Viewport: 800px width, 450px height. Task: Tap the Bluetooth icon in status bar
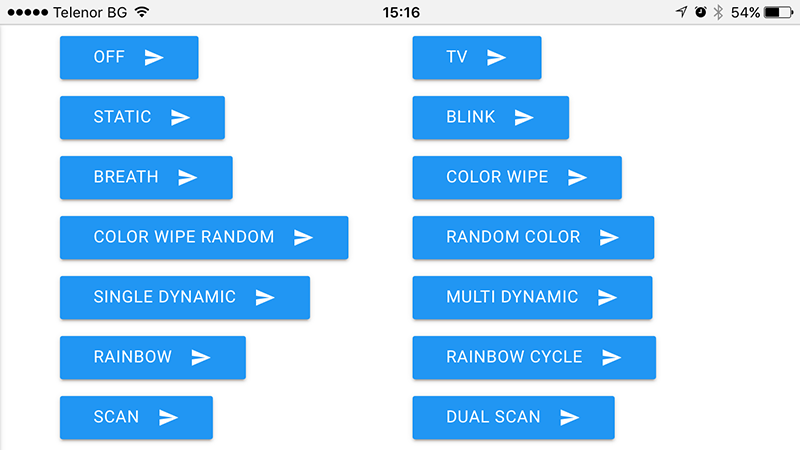[x=717, y=12]
